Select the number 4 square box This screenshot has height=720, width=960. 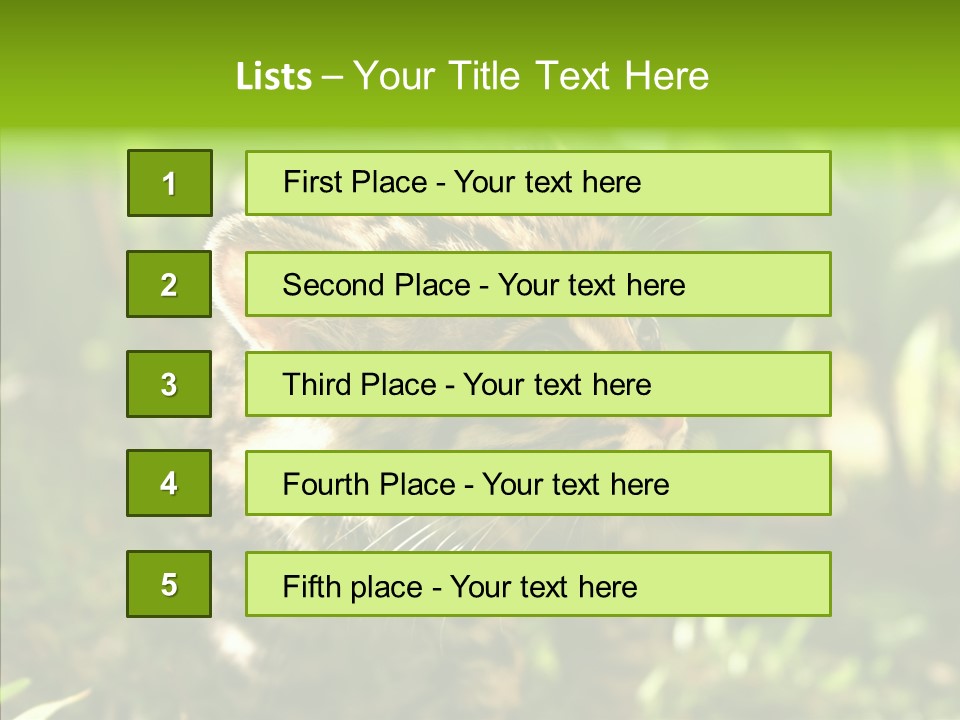[169, 483]
